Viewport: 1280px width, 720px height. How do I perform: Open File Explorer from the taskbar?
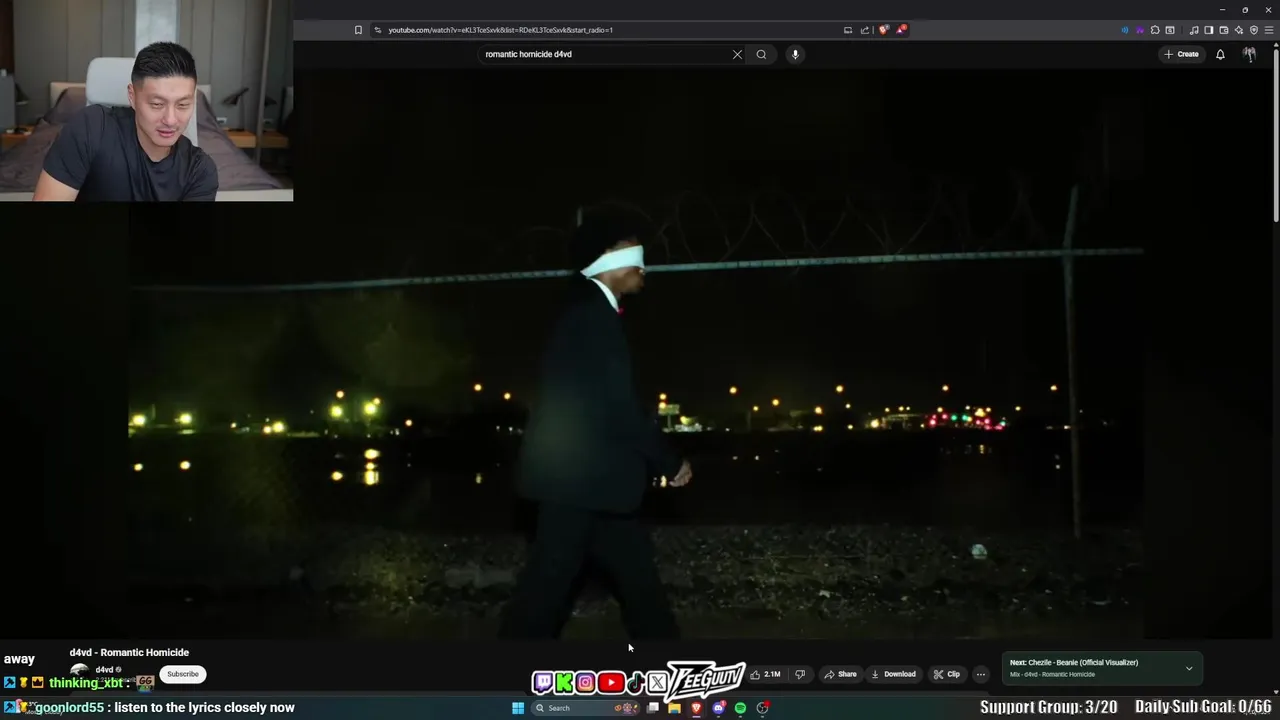pos(674,708)
